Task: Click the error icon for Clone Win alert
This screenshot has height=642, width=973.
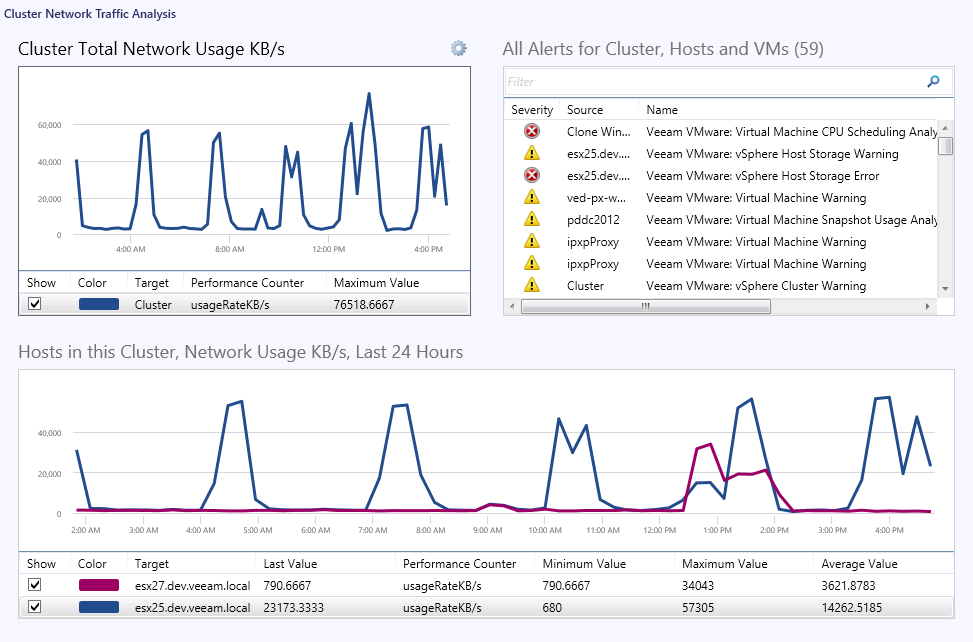Action: (532, 132)
